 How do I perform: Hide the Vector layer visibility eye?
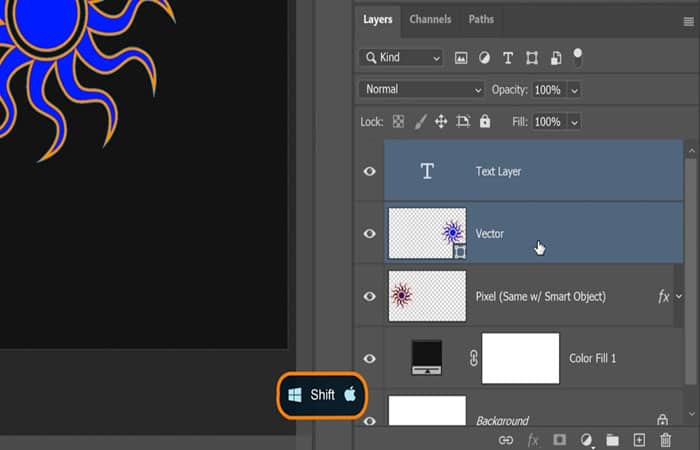tap(370, 234)
